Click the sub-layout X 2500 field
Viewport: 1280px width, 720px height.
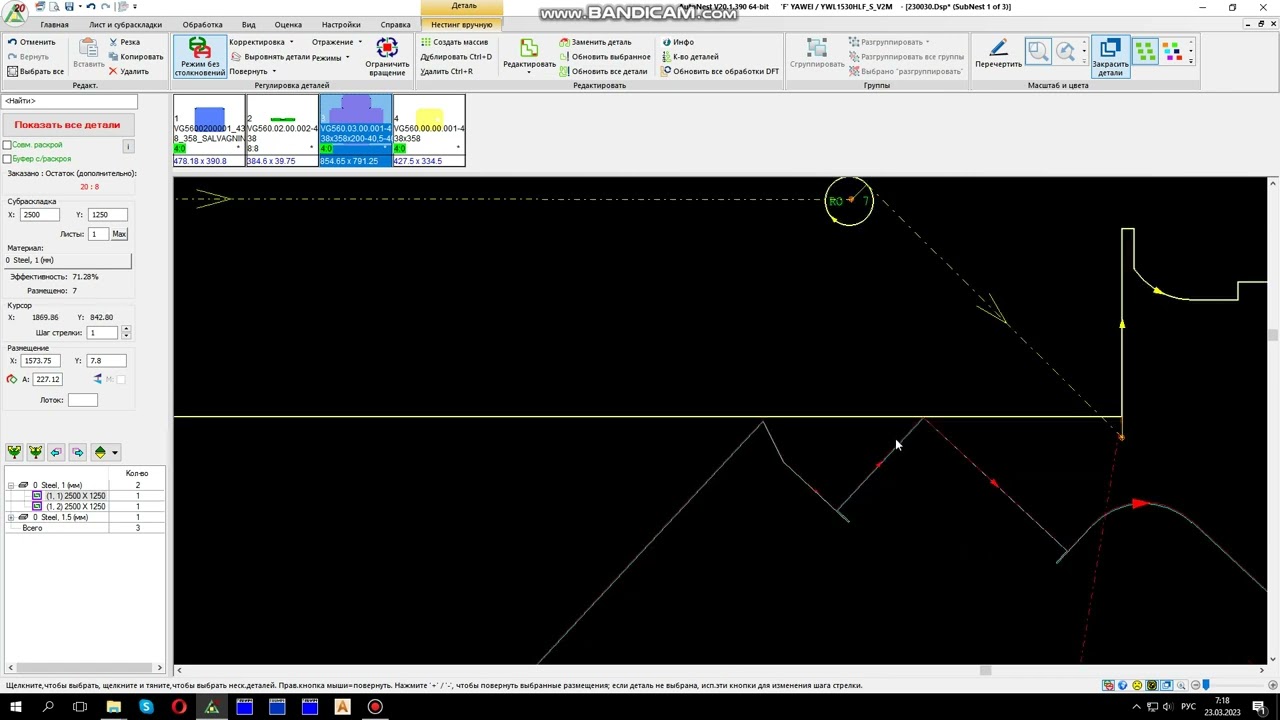(x=38, y=215)
